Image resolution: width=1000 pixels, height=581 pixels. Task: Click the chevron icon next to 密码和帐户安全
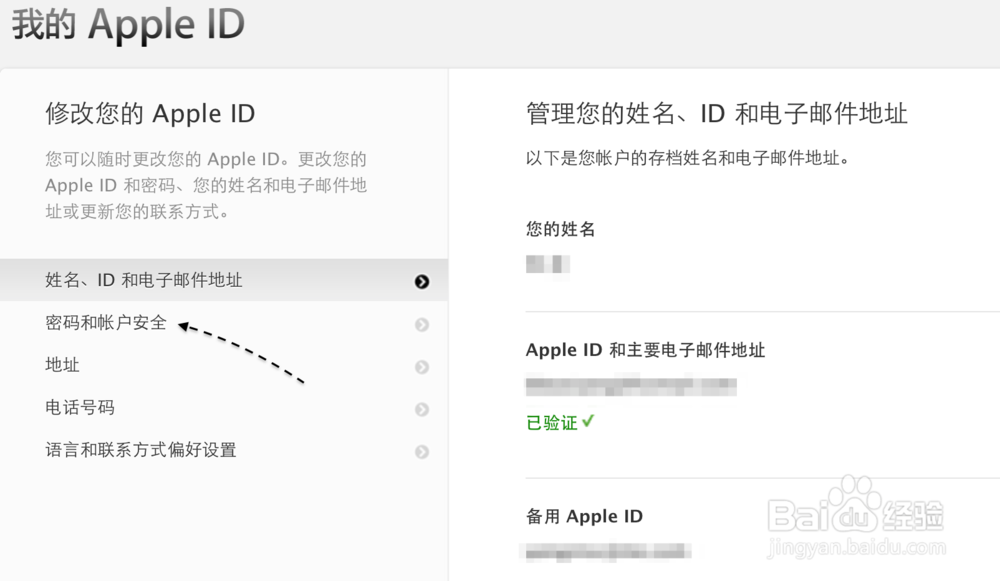click(x=421, y=323)
